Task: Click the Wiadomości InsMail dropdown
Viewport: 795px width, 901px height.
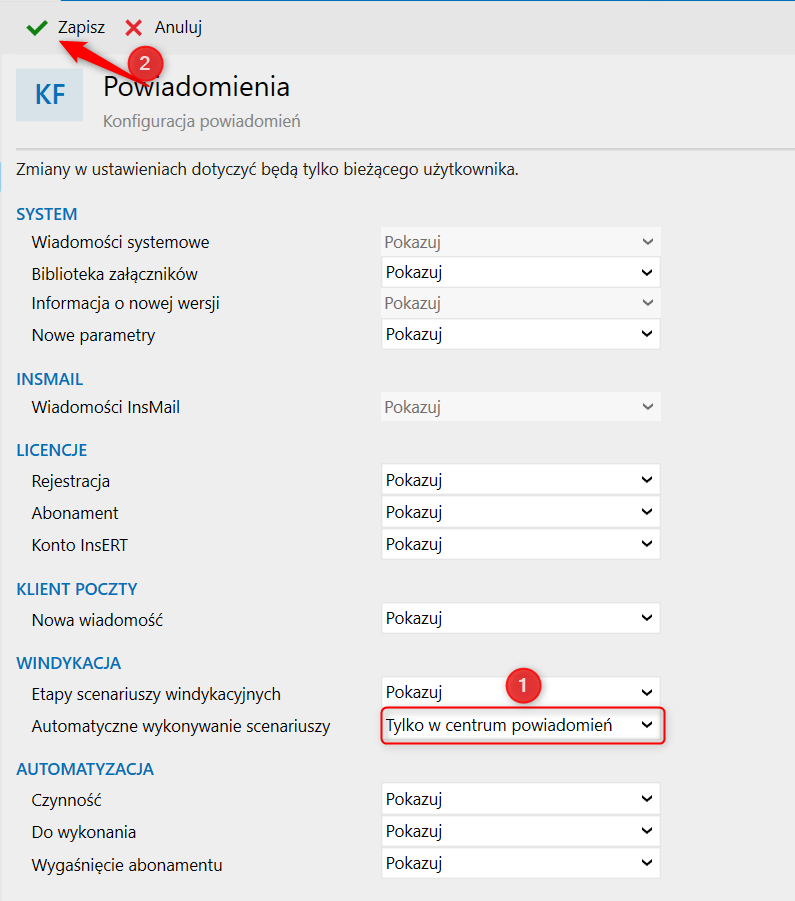Action: [x=520, y=407]
